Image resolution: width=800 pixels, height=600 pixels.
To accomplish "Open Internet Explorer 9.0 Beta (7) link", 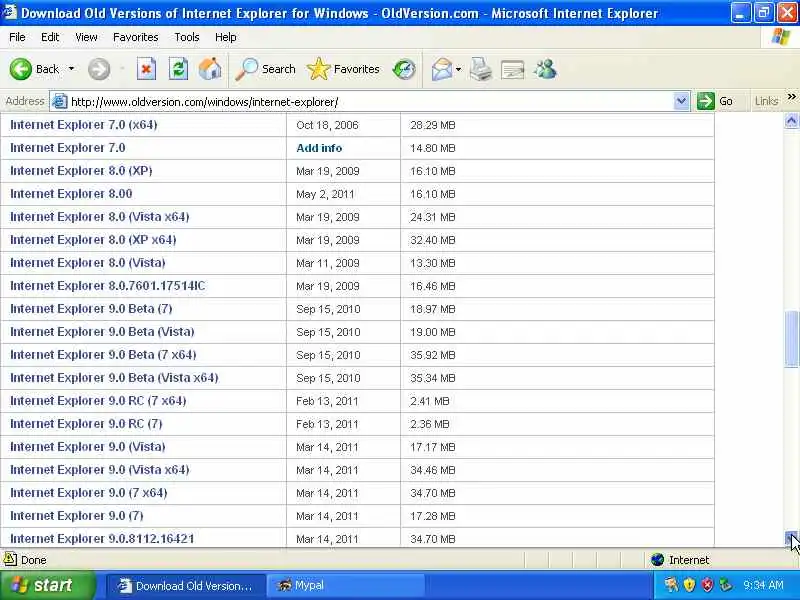I will [91, 308].
